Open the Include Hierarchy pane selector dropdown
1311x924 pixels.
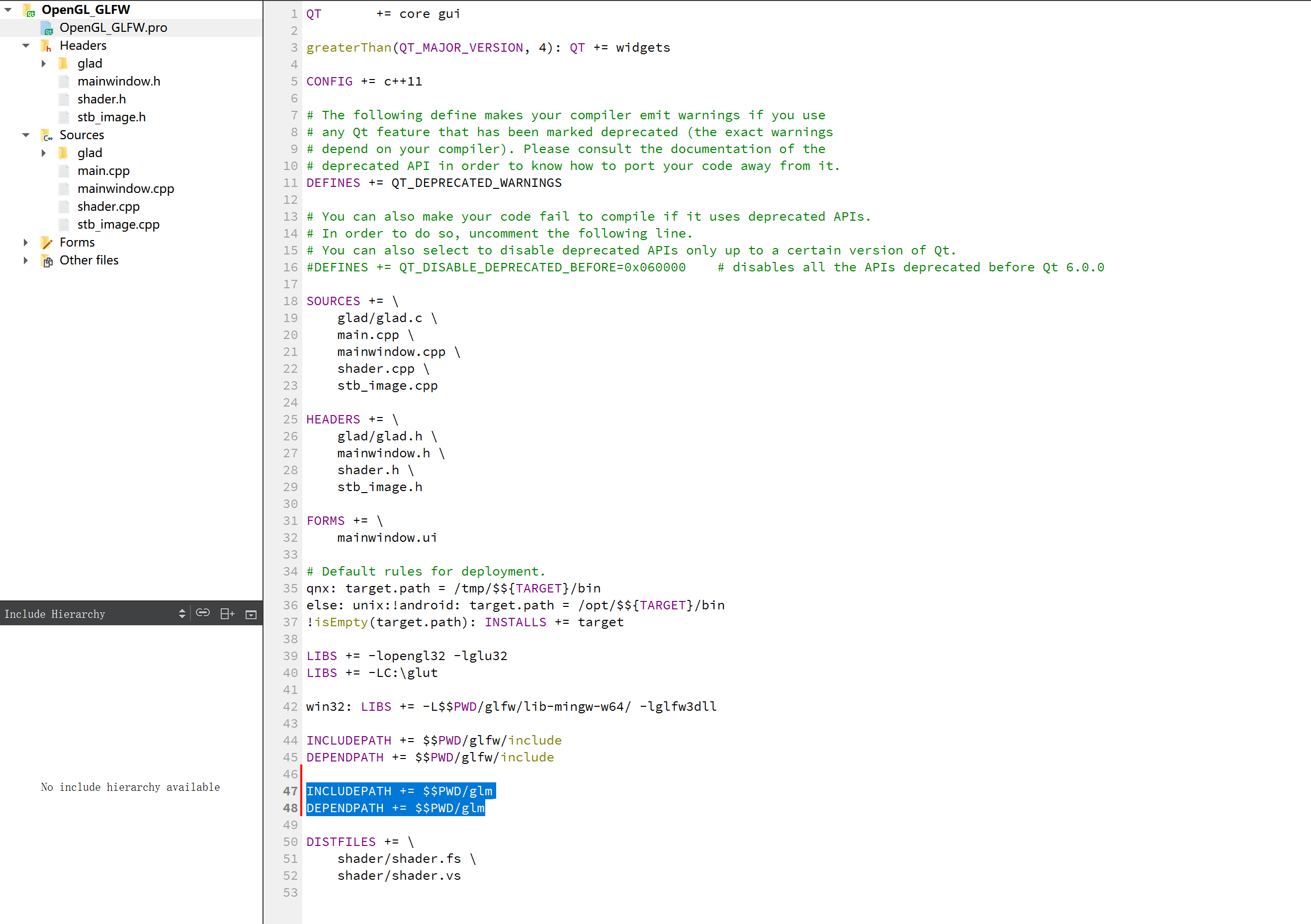click(x=181, y=613)
